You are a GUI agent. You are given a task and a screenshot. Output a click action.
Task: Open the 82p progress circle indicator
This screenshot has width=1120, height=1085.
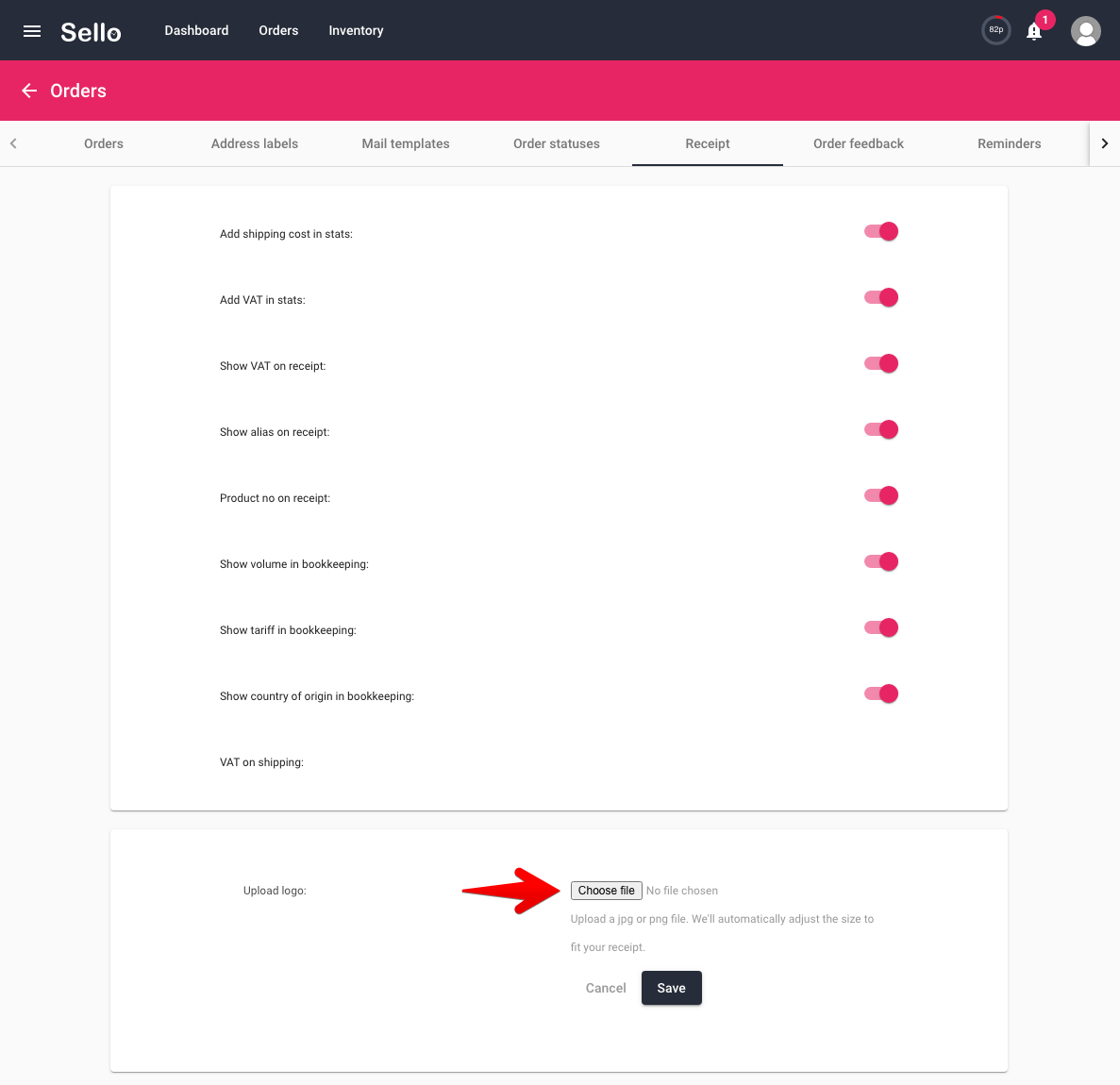tap(995, 30)
